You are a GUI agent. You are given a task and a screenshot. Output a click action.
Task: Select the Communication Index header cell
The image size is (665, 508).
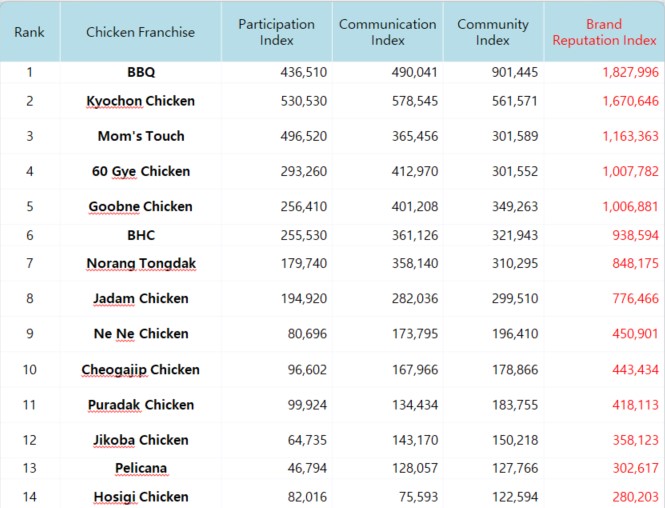(388, 32)
